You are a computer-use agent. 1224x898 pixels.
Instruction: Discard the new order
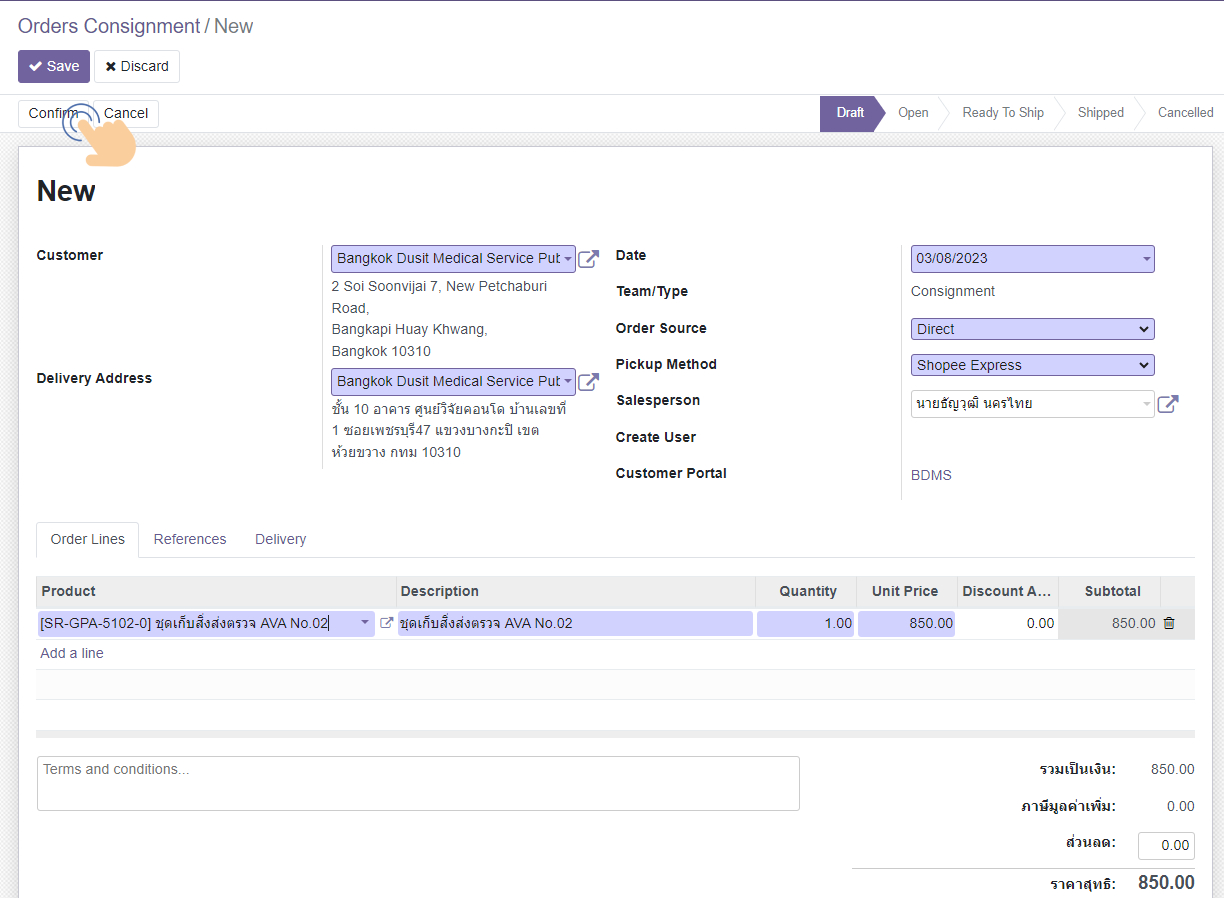(x=137, y=66)
